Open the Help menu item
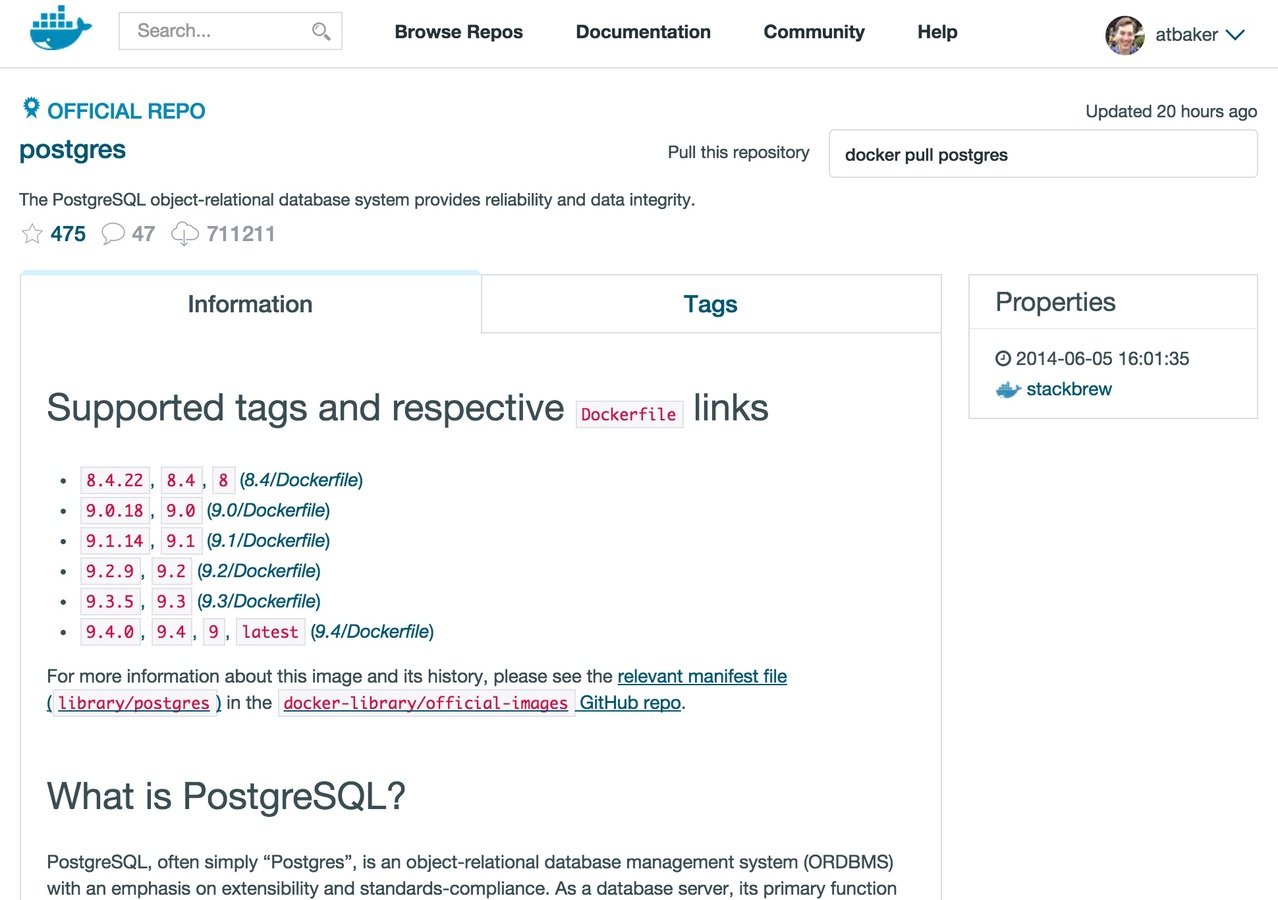This screenshot has width=1278, height=900. pyautogui.click(x=937, y=32)
